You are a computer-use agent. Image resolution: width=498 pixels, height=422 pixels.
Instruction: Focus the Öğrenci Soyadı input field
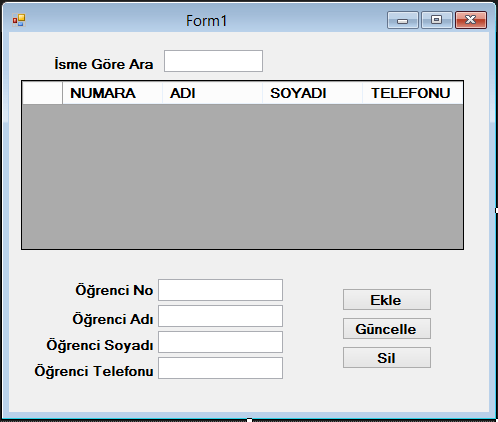pyautogui.click(x=220, y=342)
